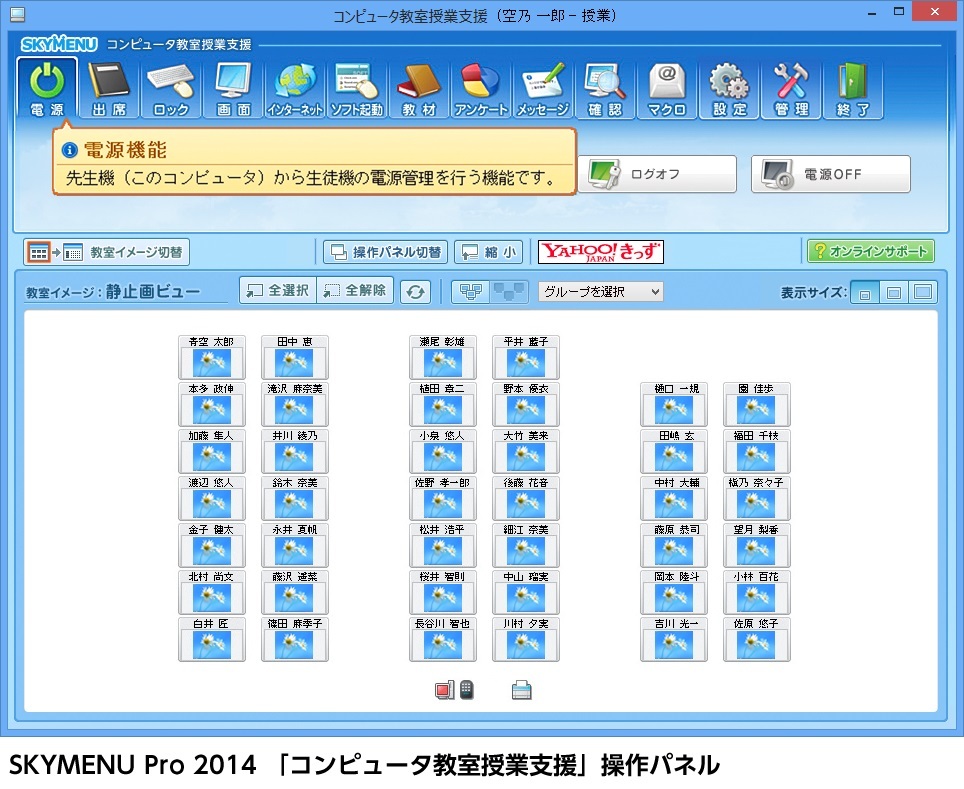
Task: Click 教室イメージ切替 button
Action: pyautogui.click(x=106, y=252)
